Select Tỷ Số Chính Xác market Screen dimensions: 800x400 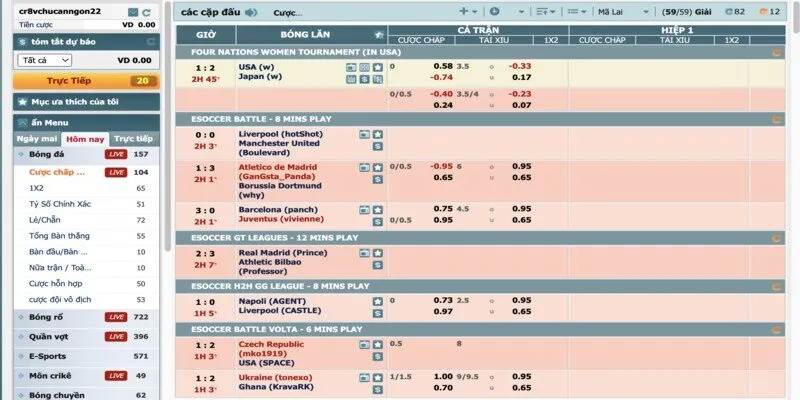(x=60, y=204)
